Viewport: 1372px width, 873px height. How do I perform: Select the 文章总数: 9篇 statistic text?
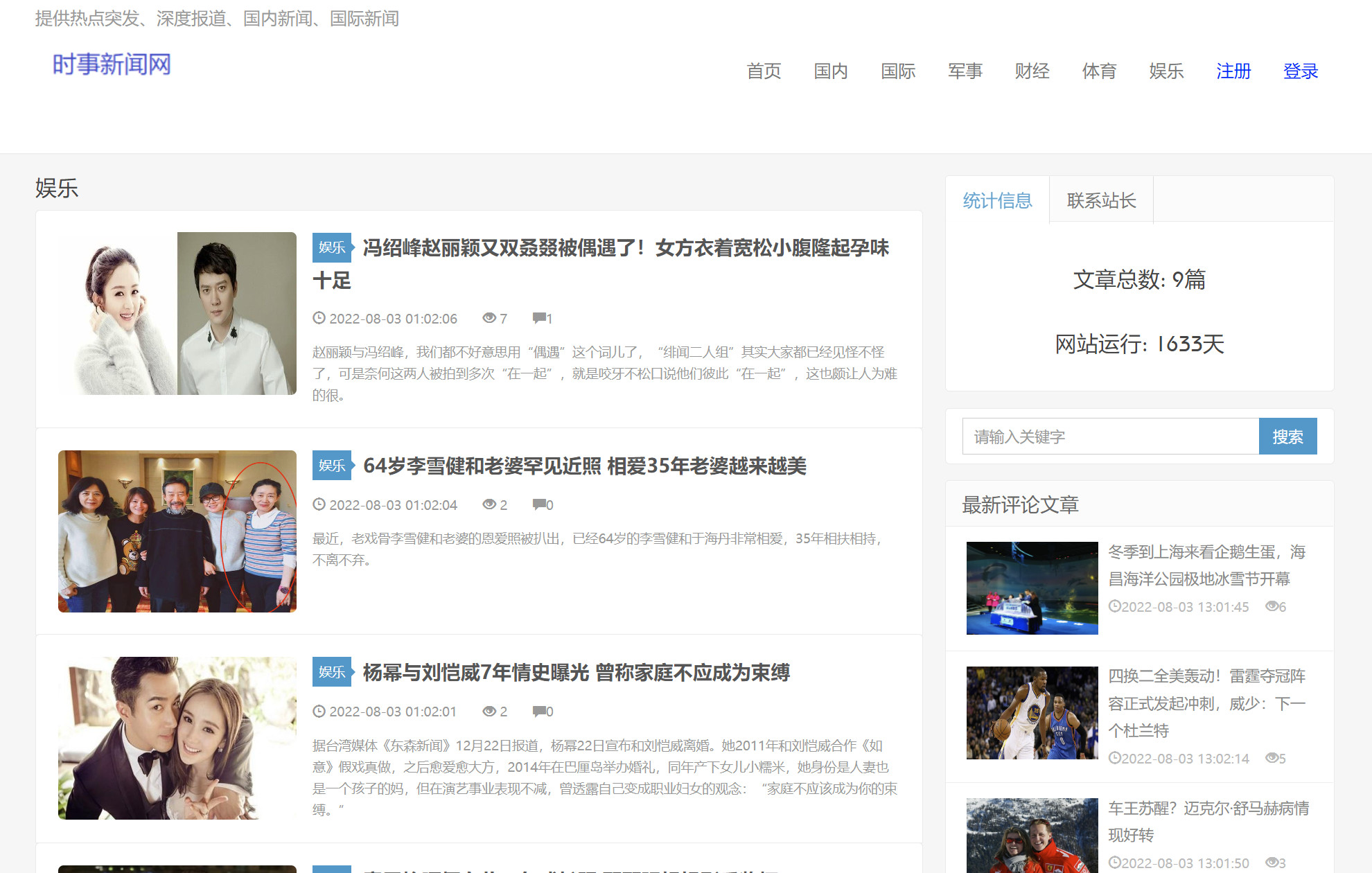1140,280
